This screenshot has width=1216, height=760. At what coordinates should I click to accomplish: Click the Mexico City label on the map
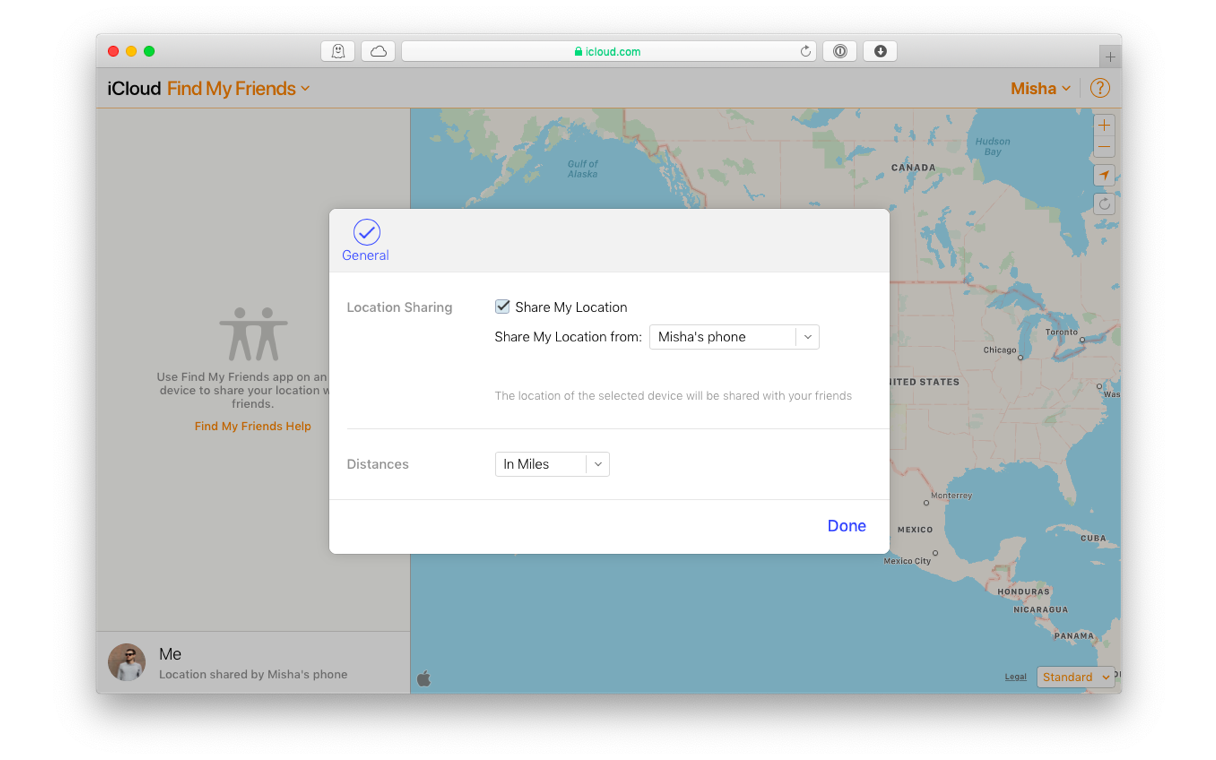point(907,561)
